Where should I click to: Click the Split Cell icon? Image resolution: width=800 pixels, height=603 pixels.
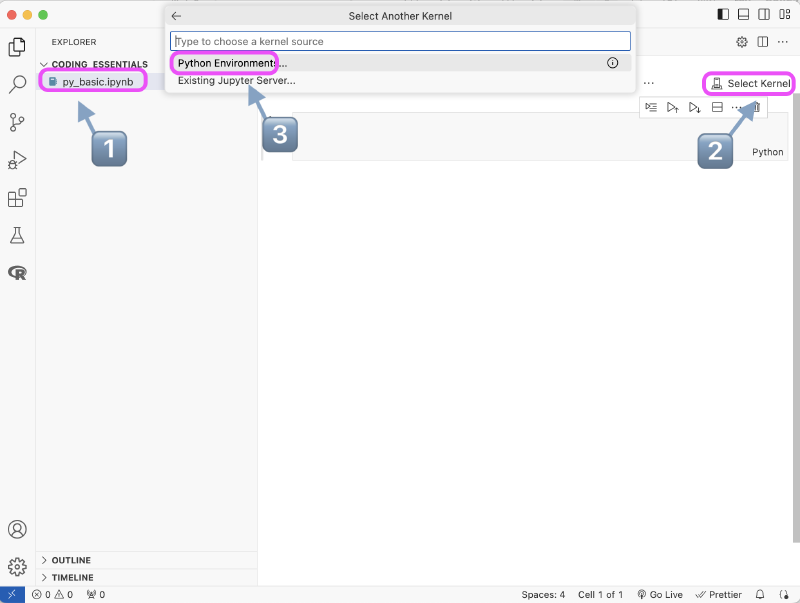point(717,107)
